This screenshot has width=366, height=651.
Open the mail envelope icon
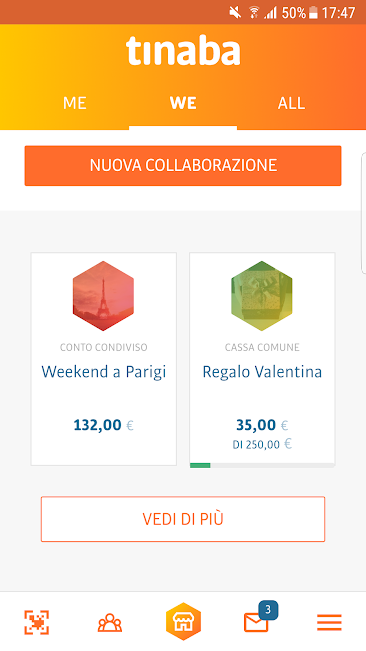pos(256,623)
